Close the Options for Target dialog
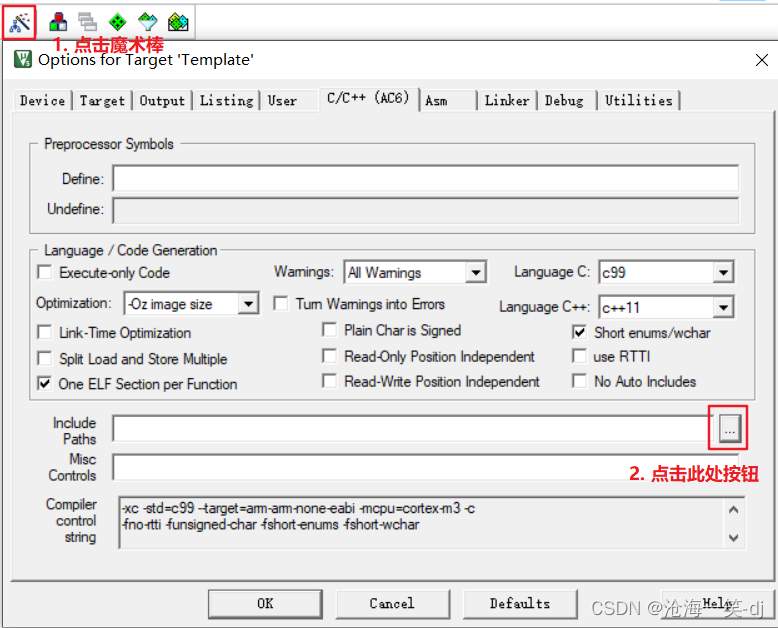 point(762,60)
